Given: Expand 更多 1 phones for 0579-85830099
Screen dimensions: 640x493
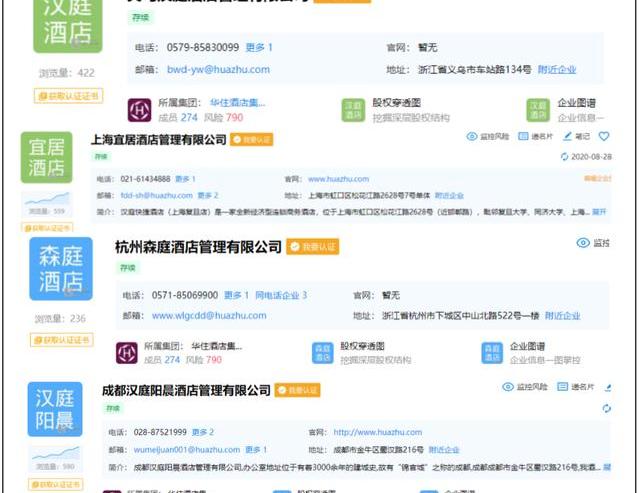Looking at the screenshot, I should pos(259,47).
